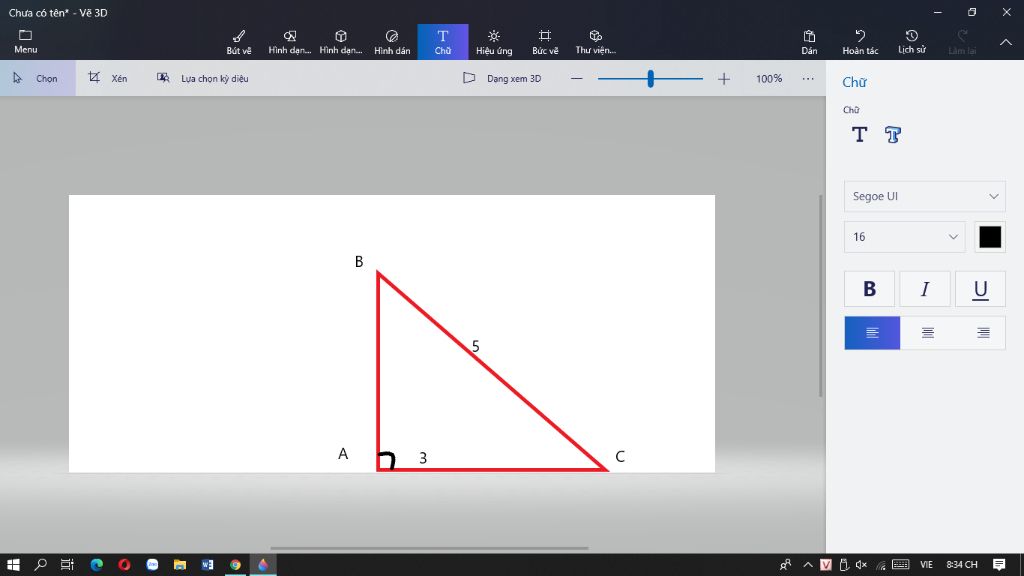Select the 3D text icon
This screenshot has height=576, width=1024.
(x=892, y=135)
